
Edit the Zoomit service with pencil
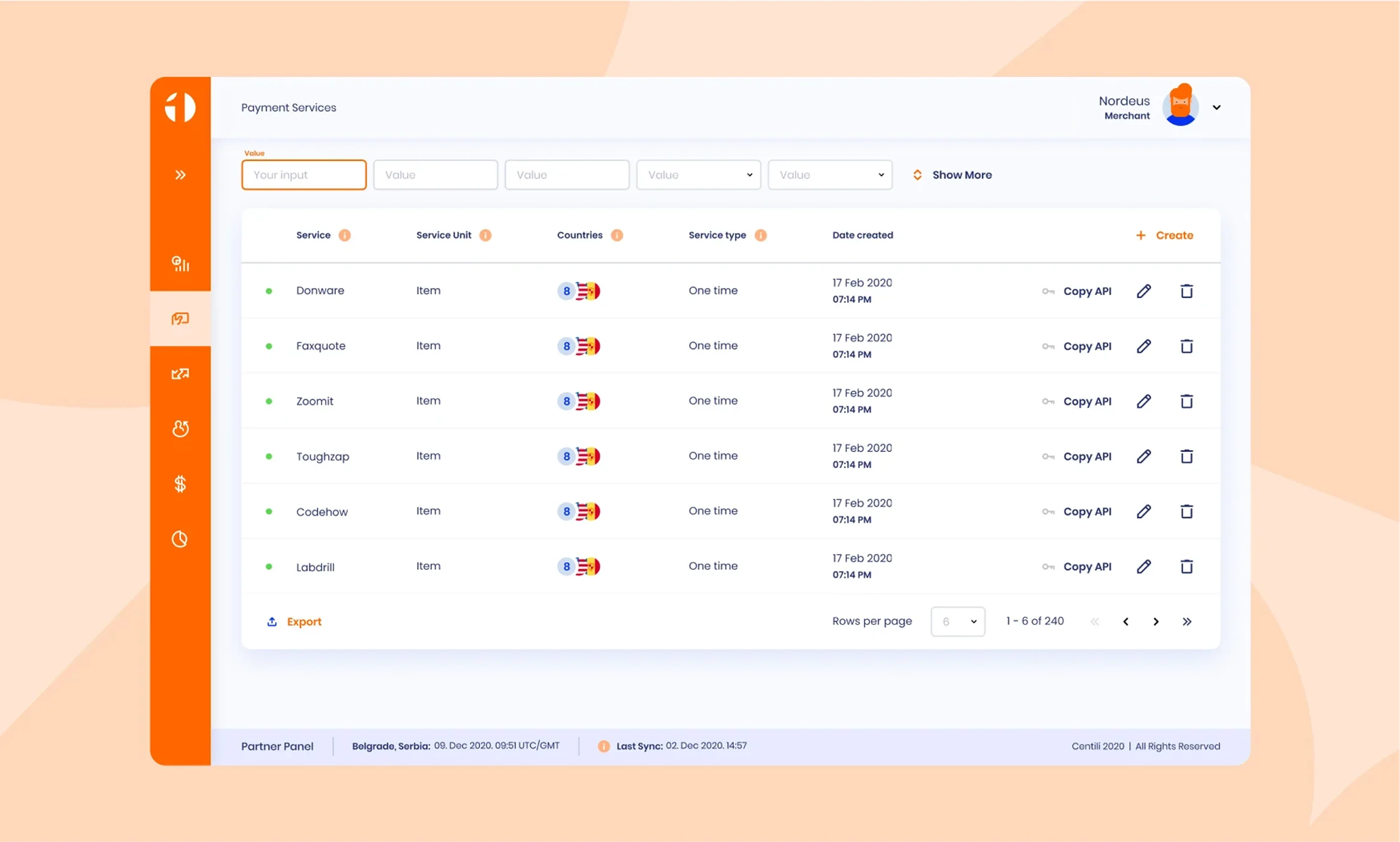[1143, 401]
